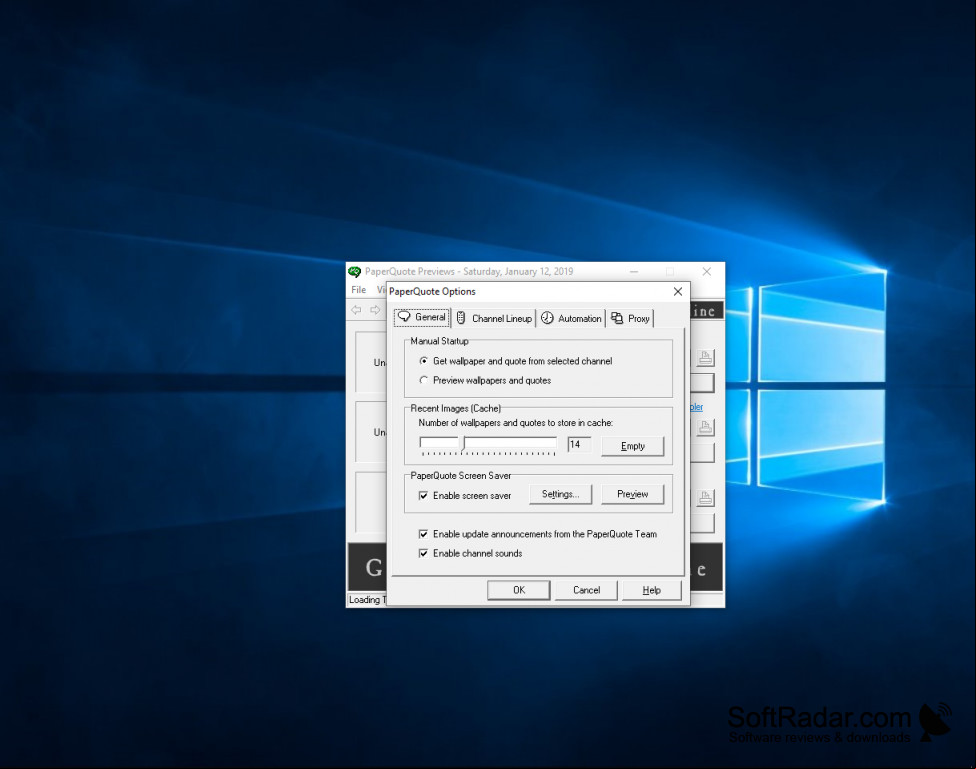Toggle Enable channel sounds checkbox

pos(471,554)
